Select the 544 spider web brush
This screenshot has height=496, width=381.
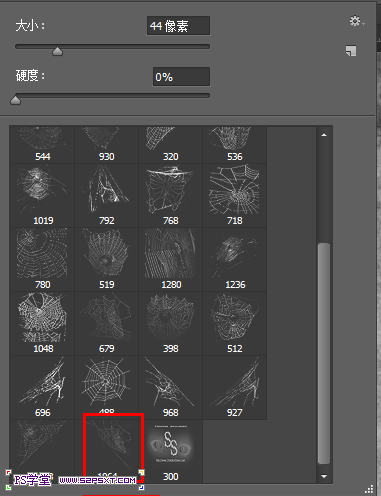coord(42,145)
